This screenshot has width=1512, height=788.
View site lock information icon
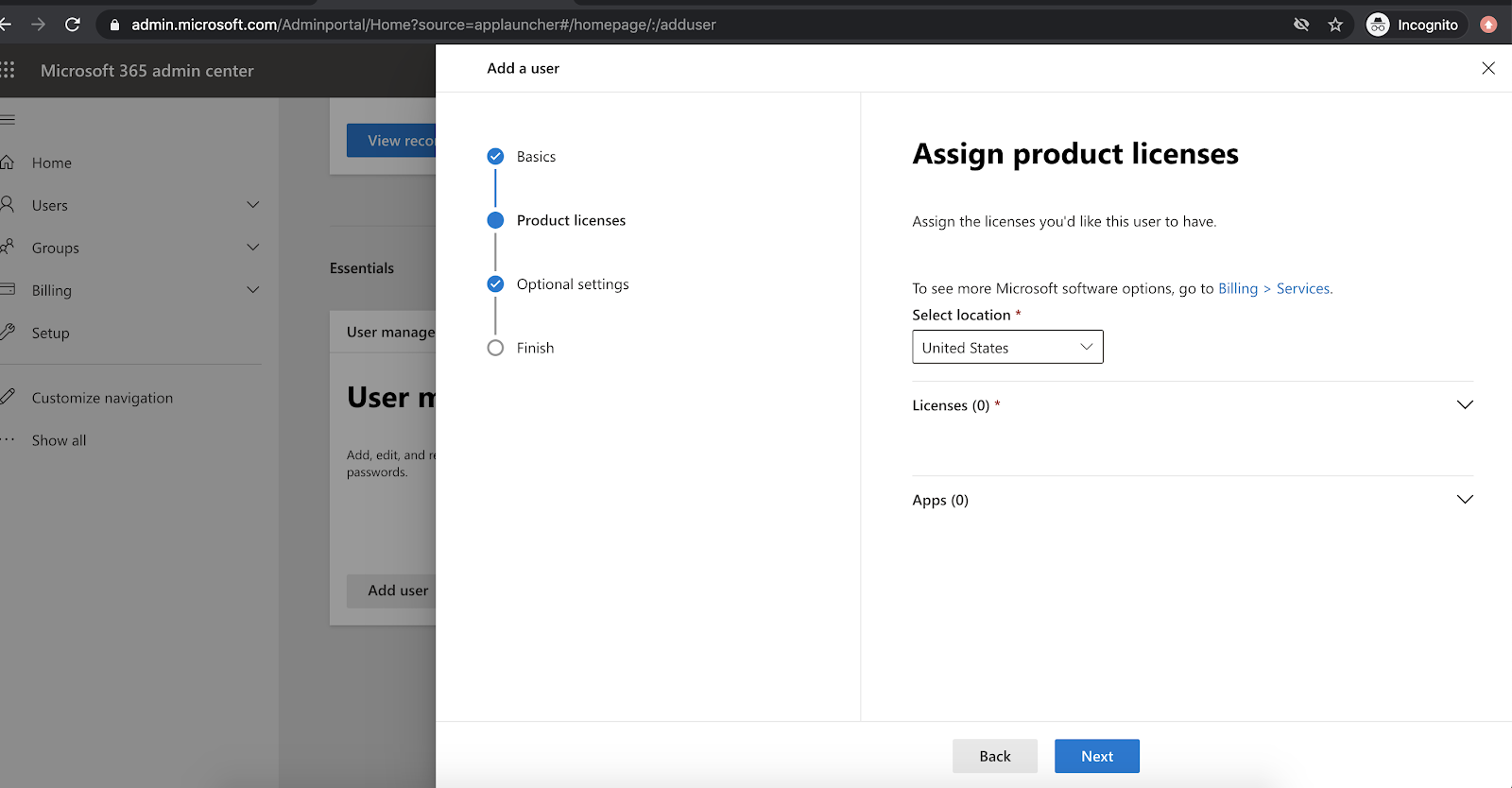114,25
